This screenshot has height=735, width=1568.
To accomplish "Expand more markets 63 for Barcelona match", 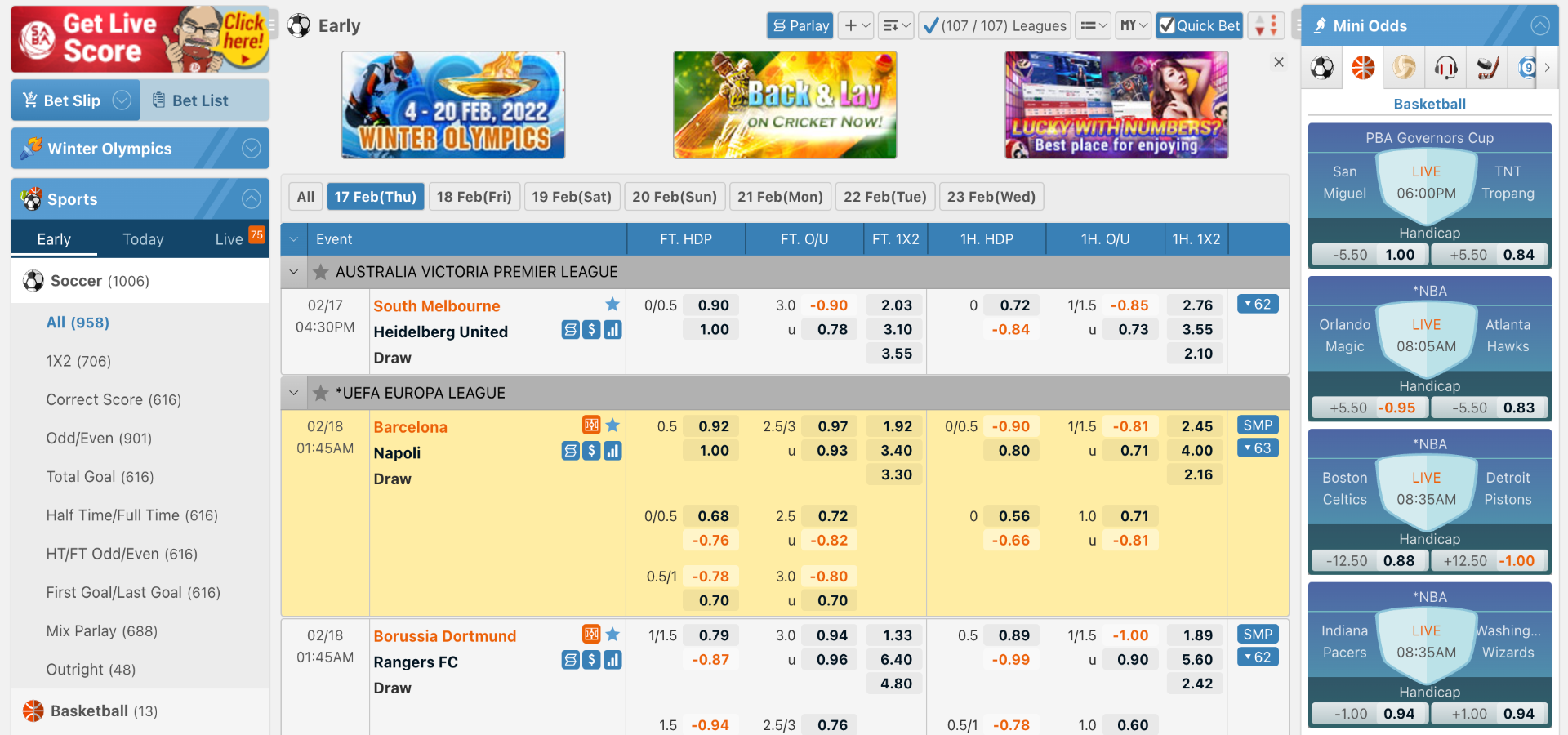I will click(1258, 448).
